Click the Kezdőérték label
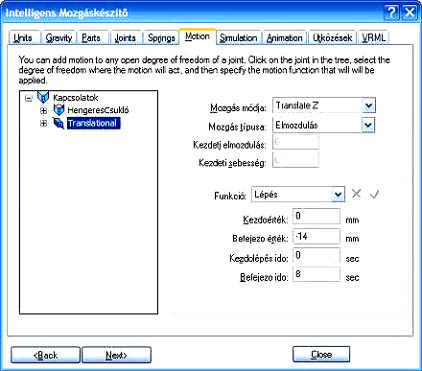Screen dimensions: 422x371 (265, 220)
